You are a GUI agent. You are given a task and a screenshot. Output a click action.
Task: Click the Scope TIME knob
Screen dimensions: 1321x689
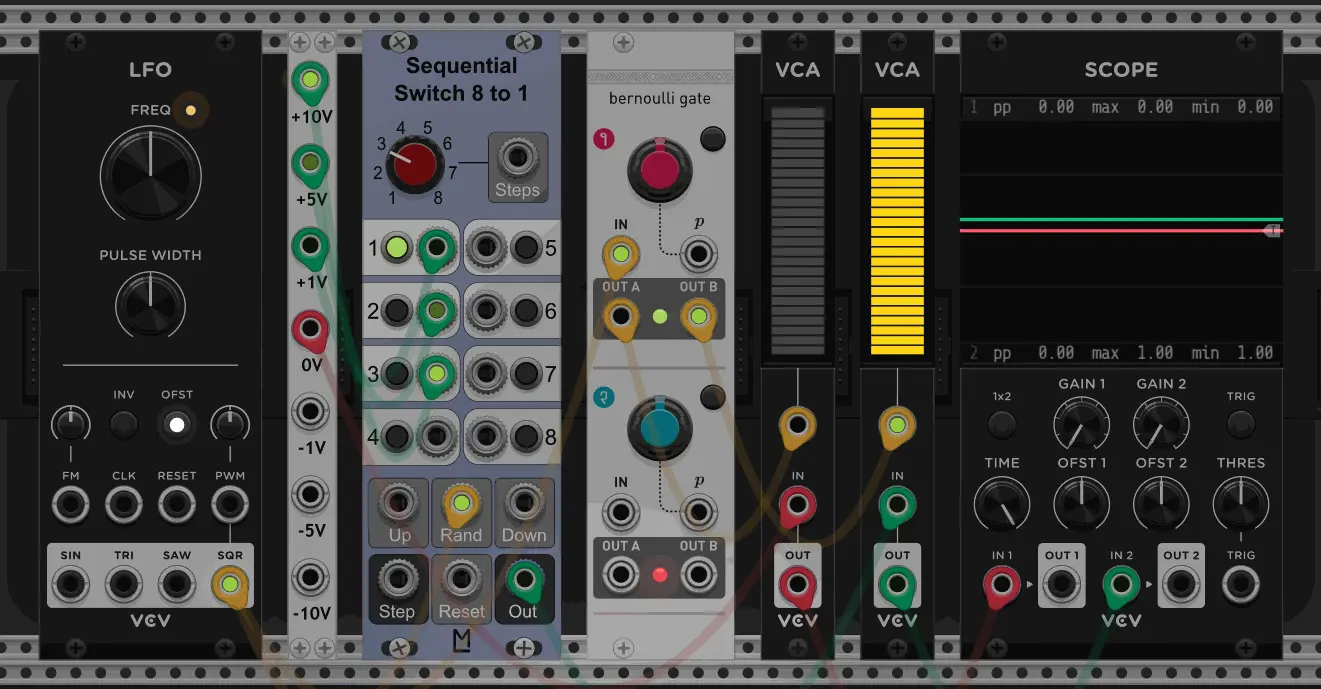coord(1001,503)
